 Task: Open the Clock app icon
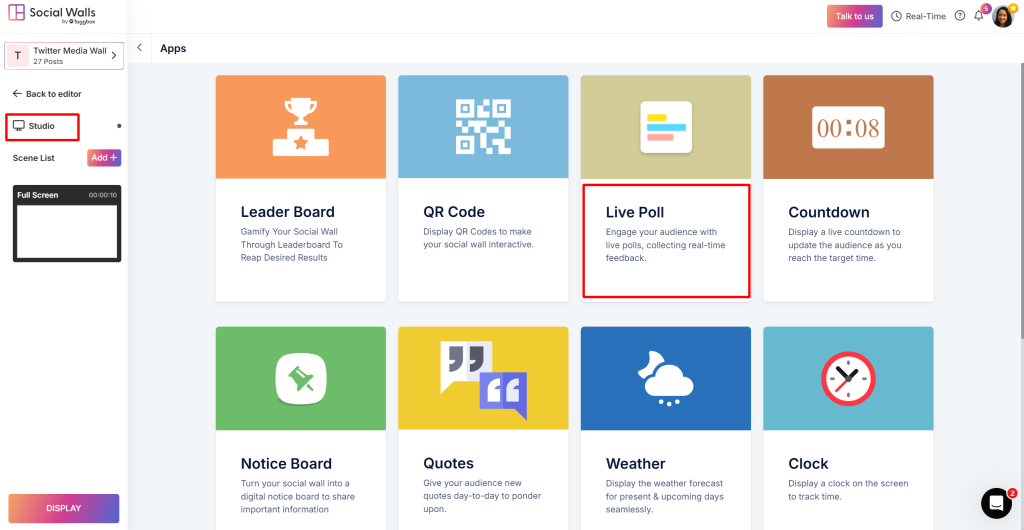(848, 378)
